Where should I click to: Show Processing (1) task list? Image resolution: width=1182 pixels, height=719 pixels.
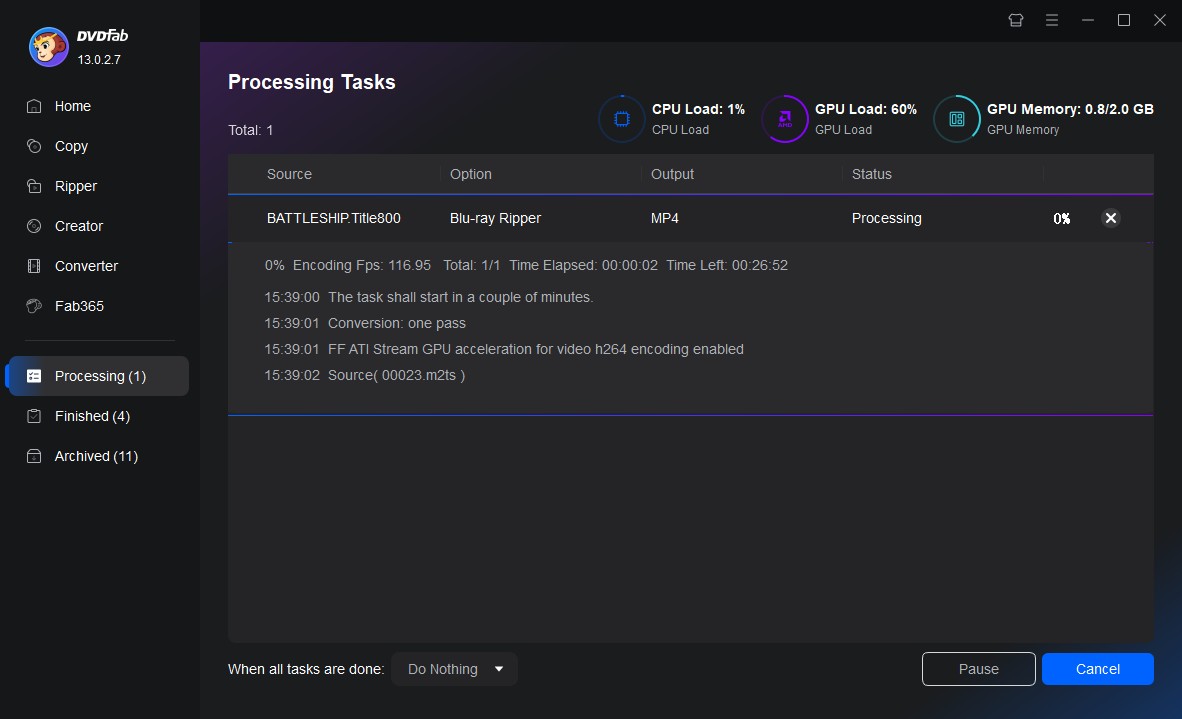click(x=98, y=376)
